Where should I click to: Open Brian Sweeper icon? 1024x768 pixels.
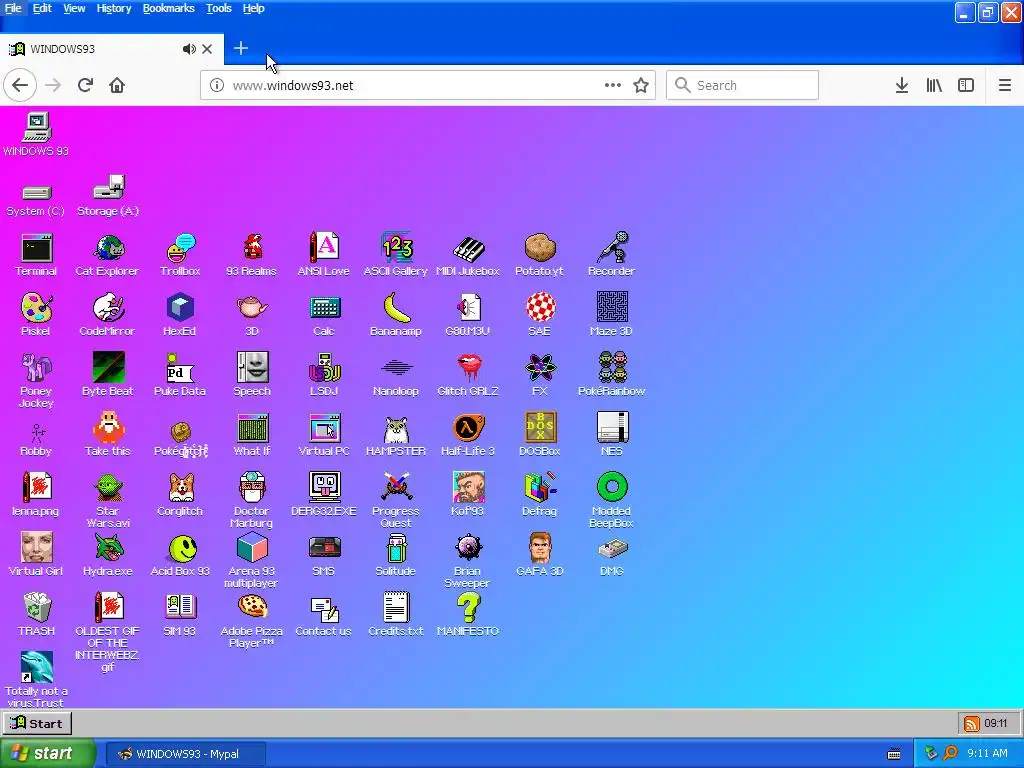point(468,561)
